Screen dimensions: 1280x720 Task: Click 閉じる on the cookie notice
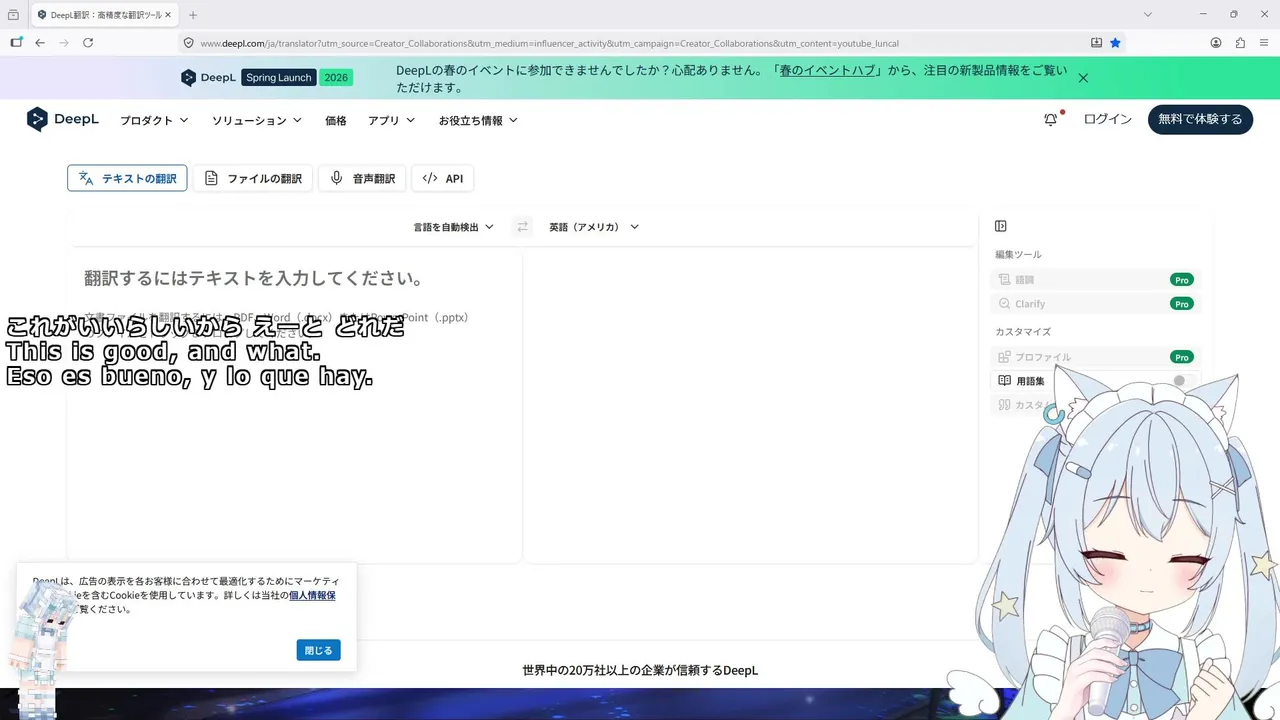(x=318, y=650)
